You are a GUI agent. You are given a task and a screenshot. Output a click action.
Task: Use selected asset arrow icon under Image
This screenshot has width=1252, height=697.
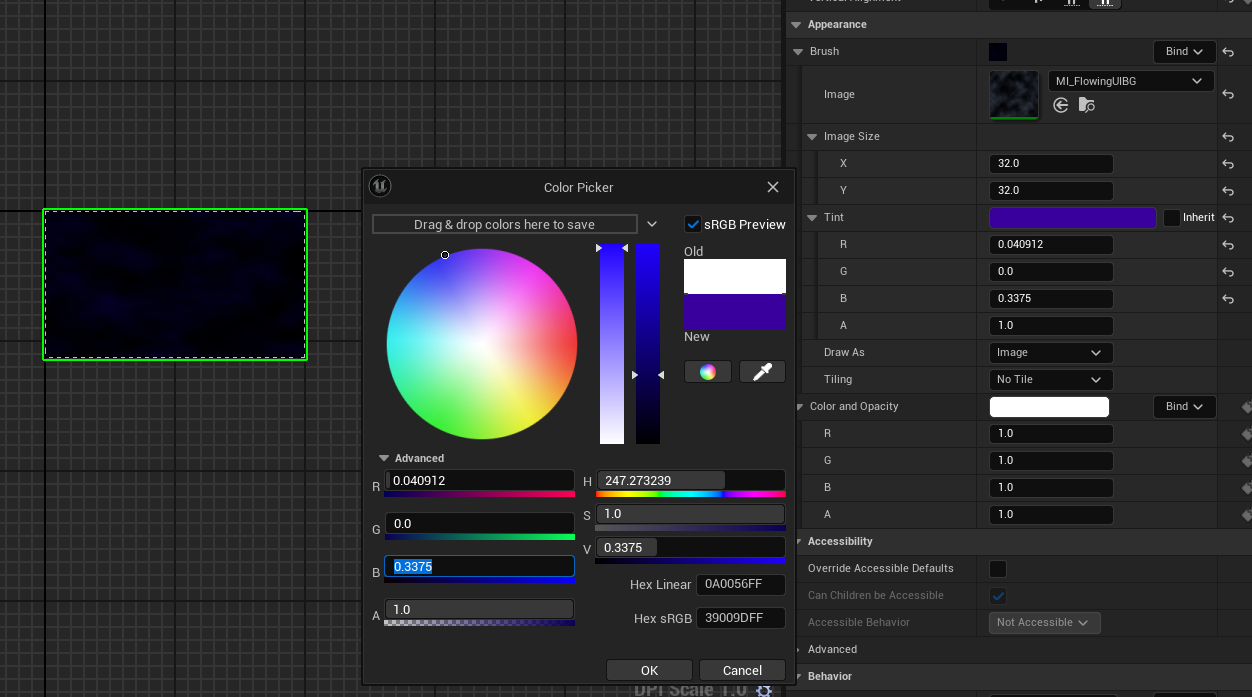(1061, 105)
